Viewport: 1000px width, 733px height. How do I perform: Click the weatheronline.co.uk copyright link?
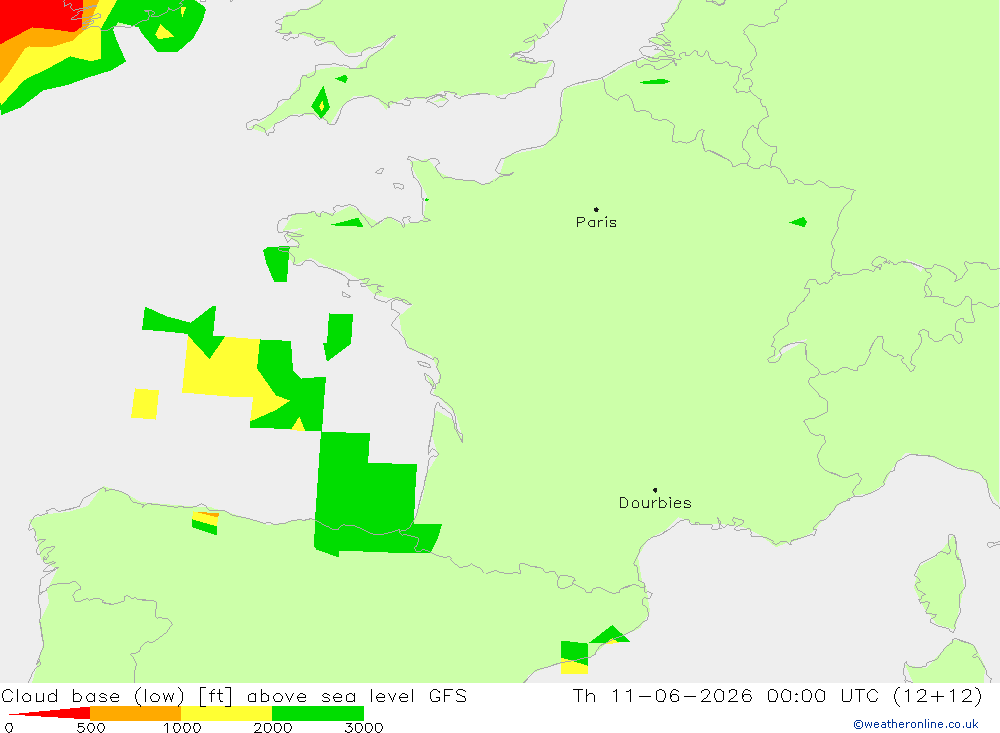pos(916,724)
